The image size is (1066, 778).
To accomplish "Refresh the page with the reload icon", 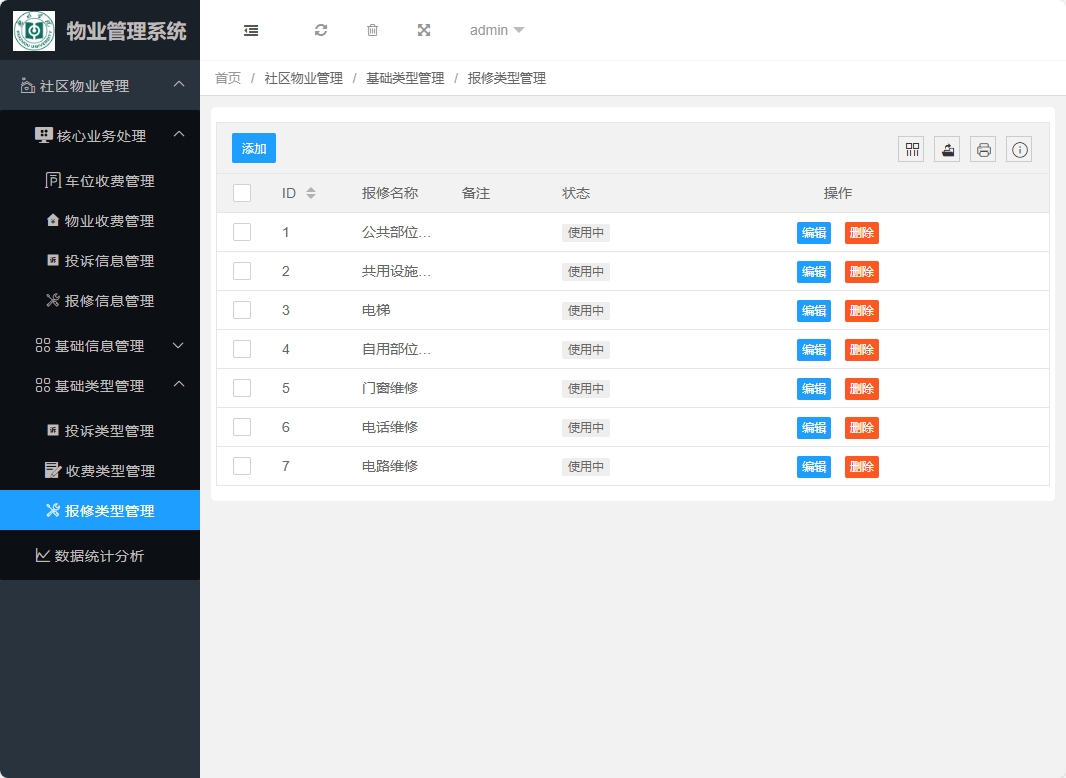I will pos(321,30).
